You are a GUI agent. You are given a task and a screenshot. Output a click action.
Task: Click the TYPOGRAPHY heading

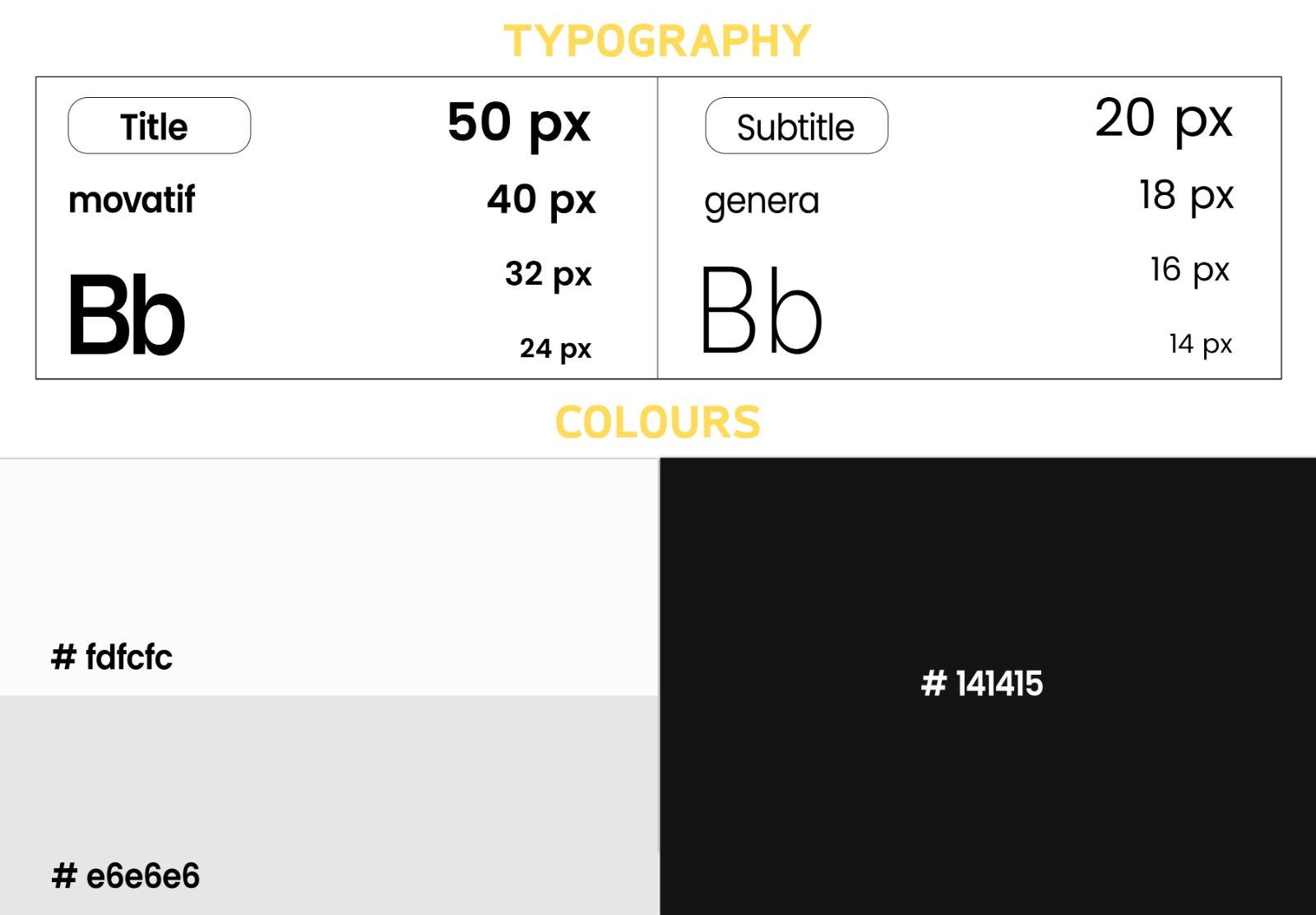pos(657,41)
